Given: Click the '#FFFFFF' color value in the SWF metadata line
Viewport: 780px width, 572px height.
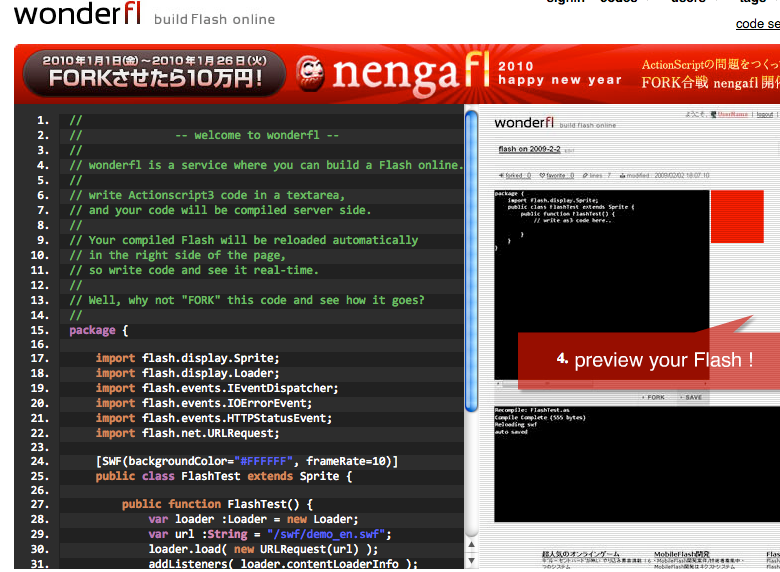Looking at the screenshot, I should click(263, 461).
